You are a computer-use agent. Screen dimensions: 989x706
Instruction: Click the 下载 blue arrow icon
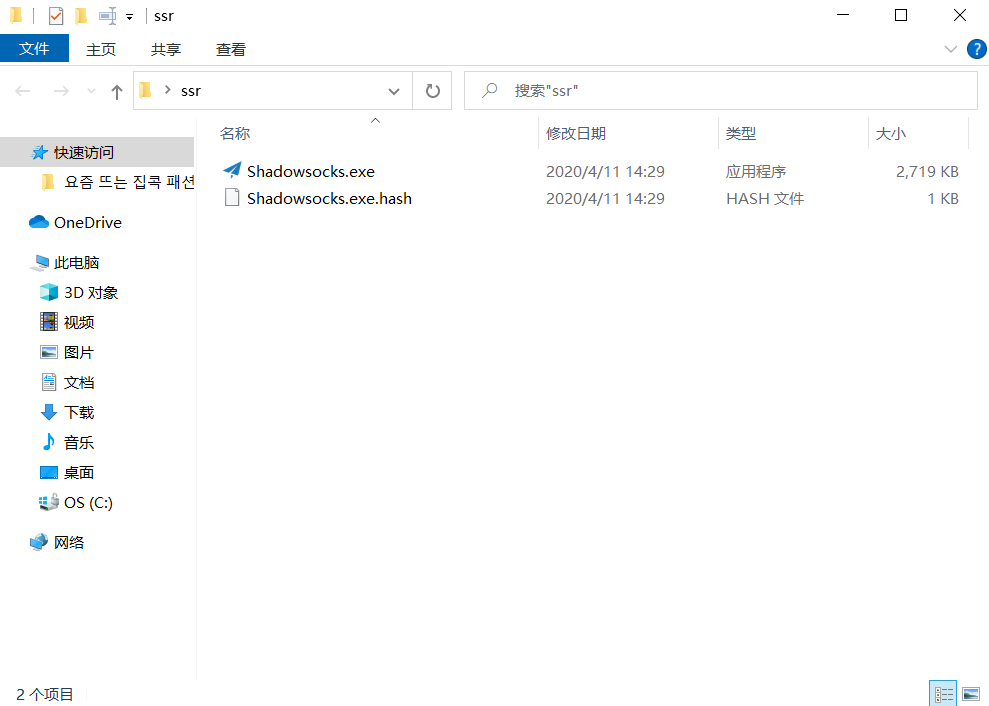[x=49, y=413]
